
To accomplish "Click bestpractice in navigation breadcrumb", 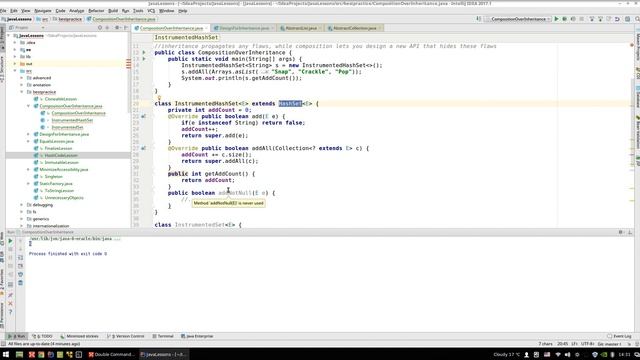I will (x=67, y=19).
